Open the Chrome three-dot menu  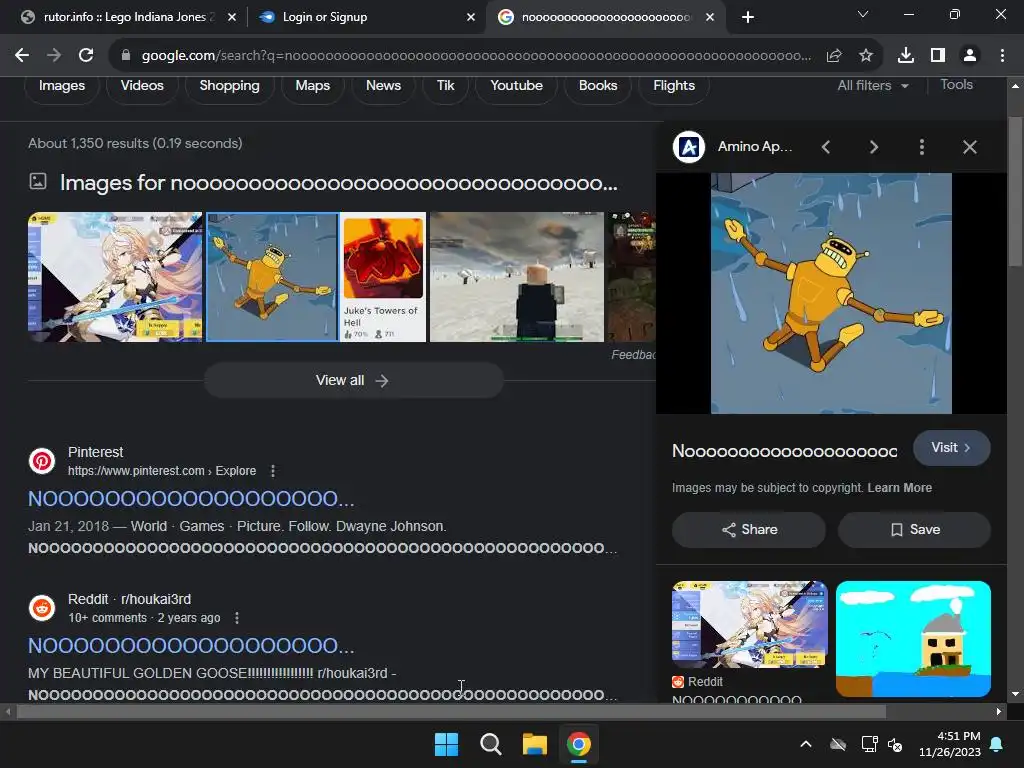1002,56
